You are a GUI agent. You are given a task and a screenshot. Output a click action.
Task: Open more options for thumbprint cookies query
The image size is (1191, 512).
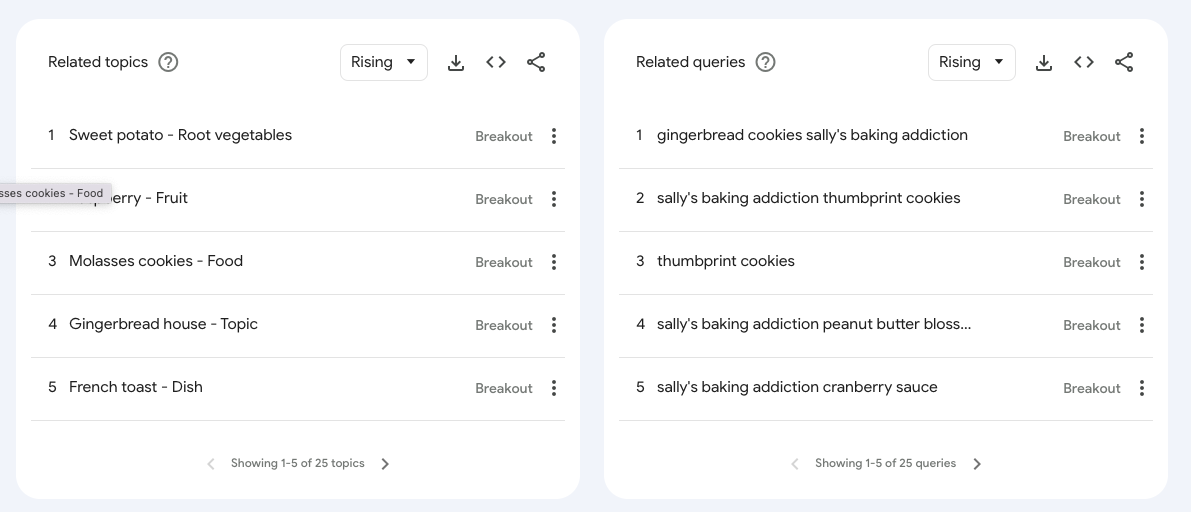tap(1142, 262)
